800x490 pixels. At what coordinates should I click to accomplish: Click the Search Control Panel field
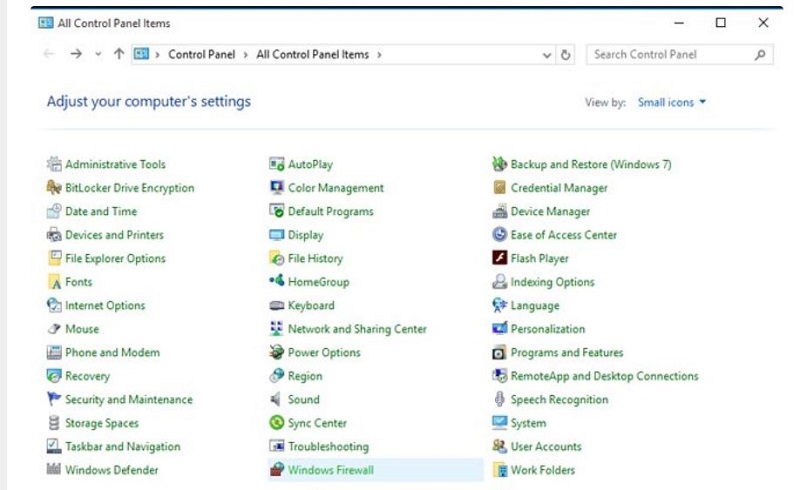[680, 55]
